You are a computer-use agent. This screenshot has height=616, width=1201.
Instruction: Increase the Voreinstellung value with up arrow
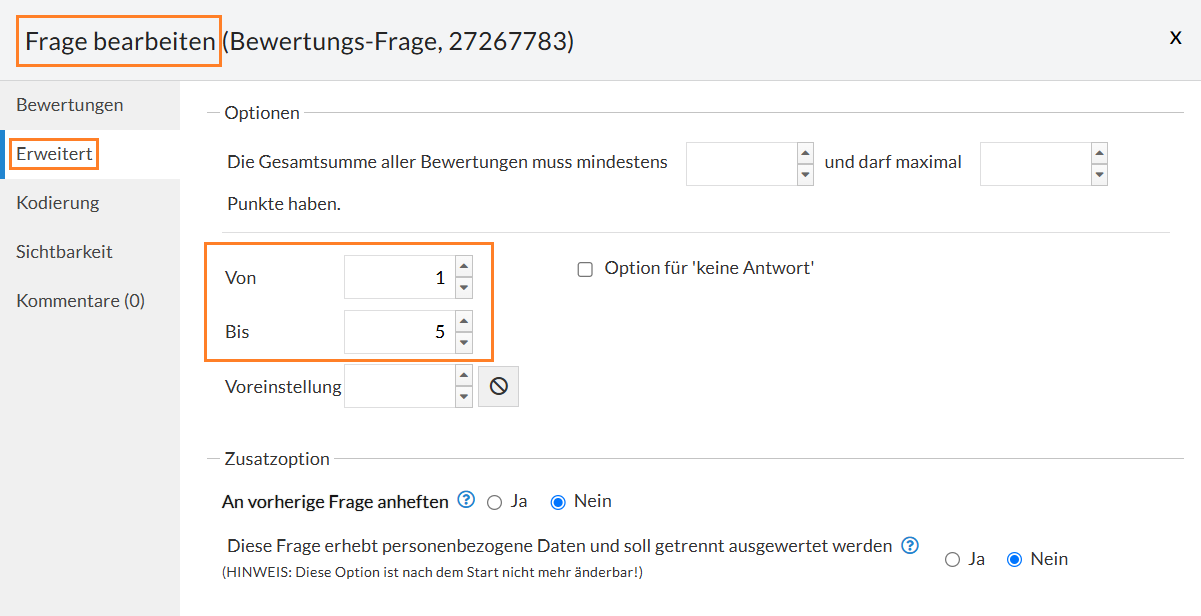click(x=464, y=375)
